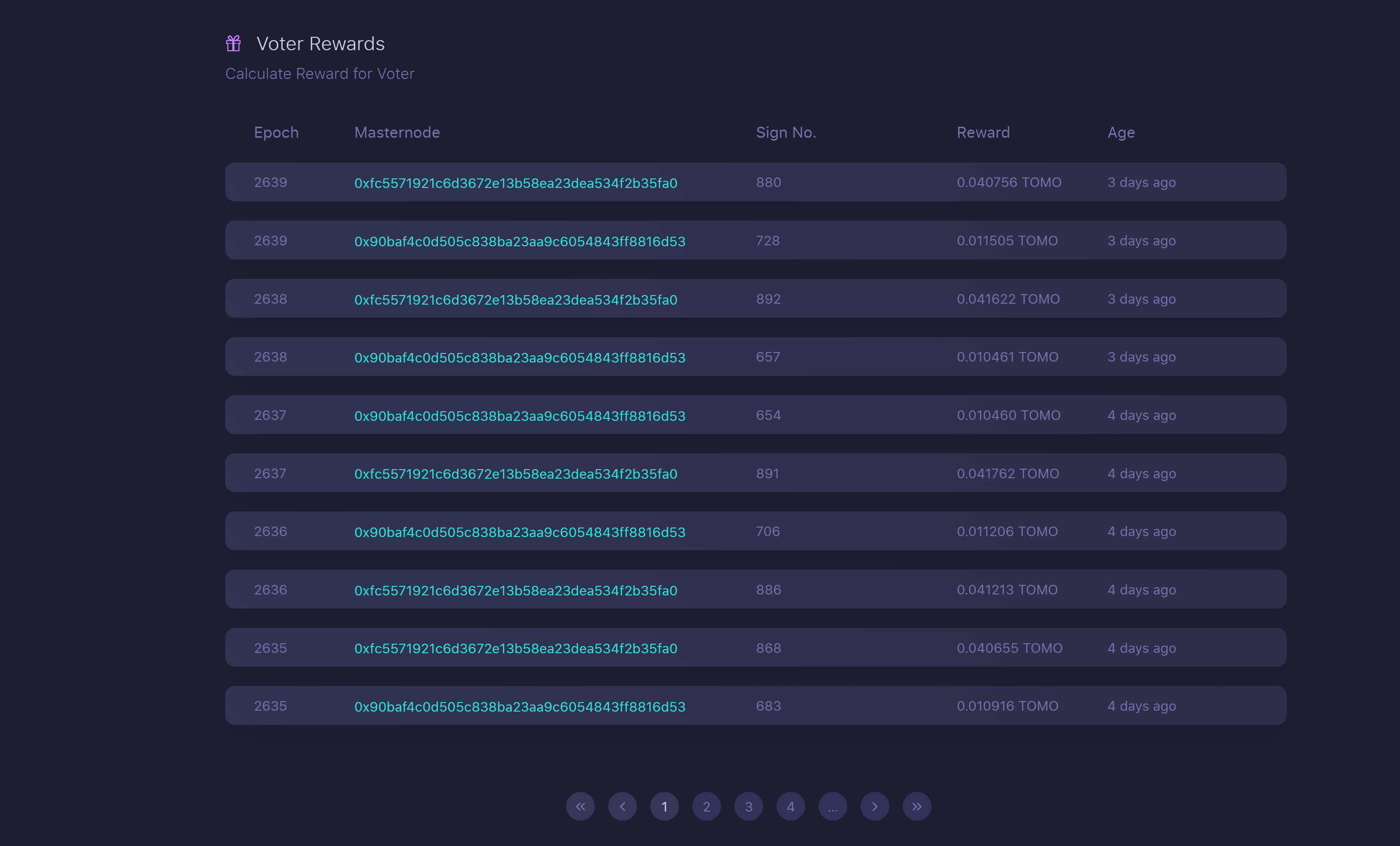Open masternode link with reward 0.010461 TOMO

tap(519, 357)
